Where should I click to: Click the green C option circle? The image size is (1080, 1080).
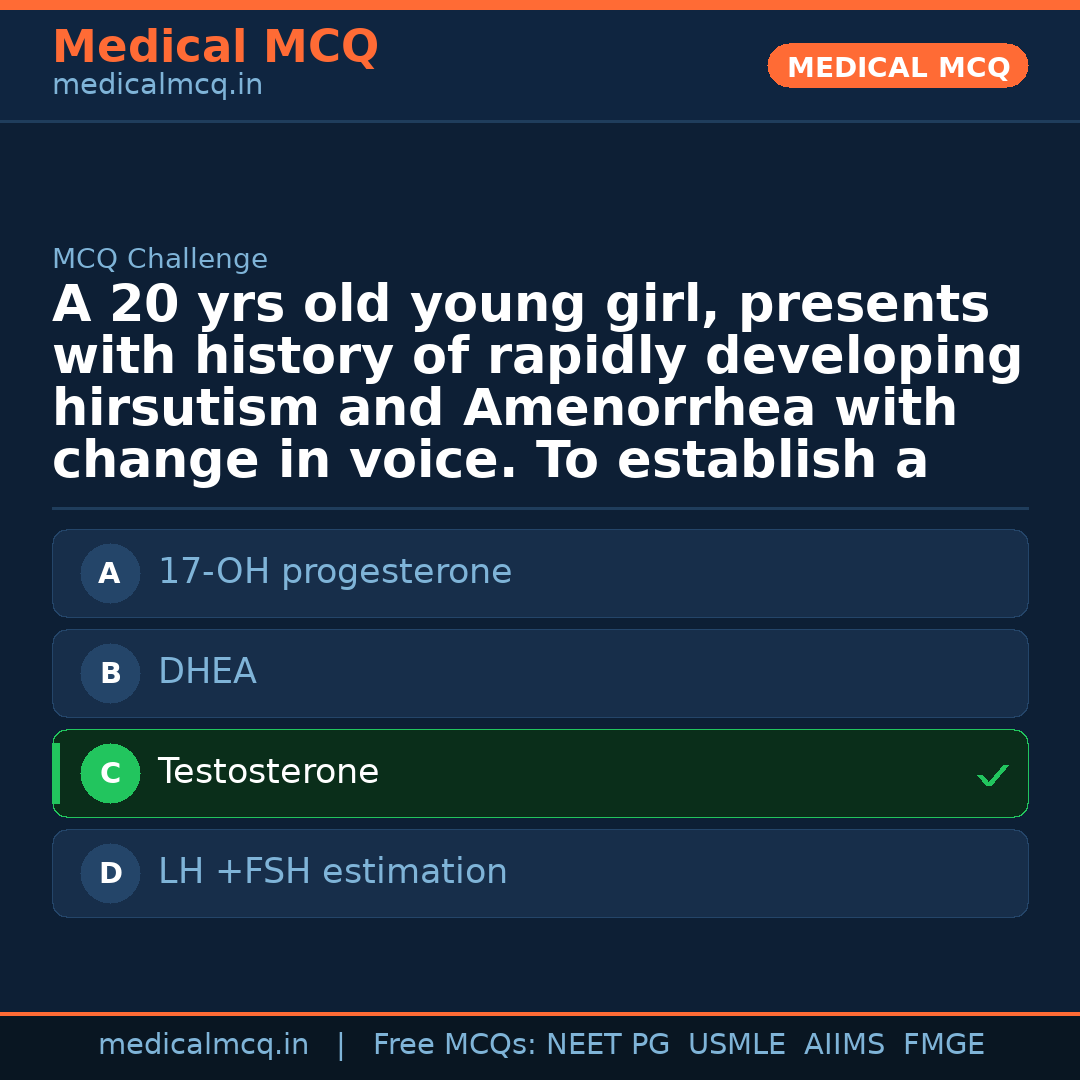110,773
